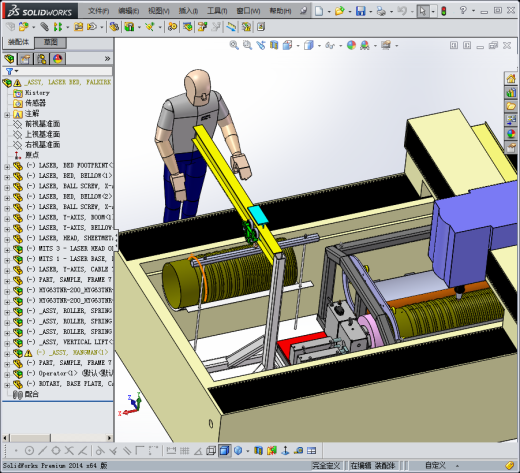Viewport: 520px width, 473px height.
Task: Toggle the shaded with edges display button
Action: pyautogui.click(x=225, y=451)
